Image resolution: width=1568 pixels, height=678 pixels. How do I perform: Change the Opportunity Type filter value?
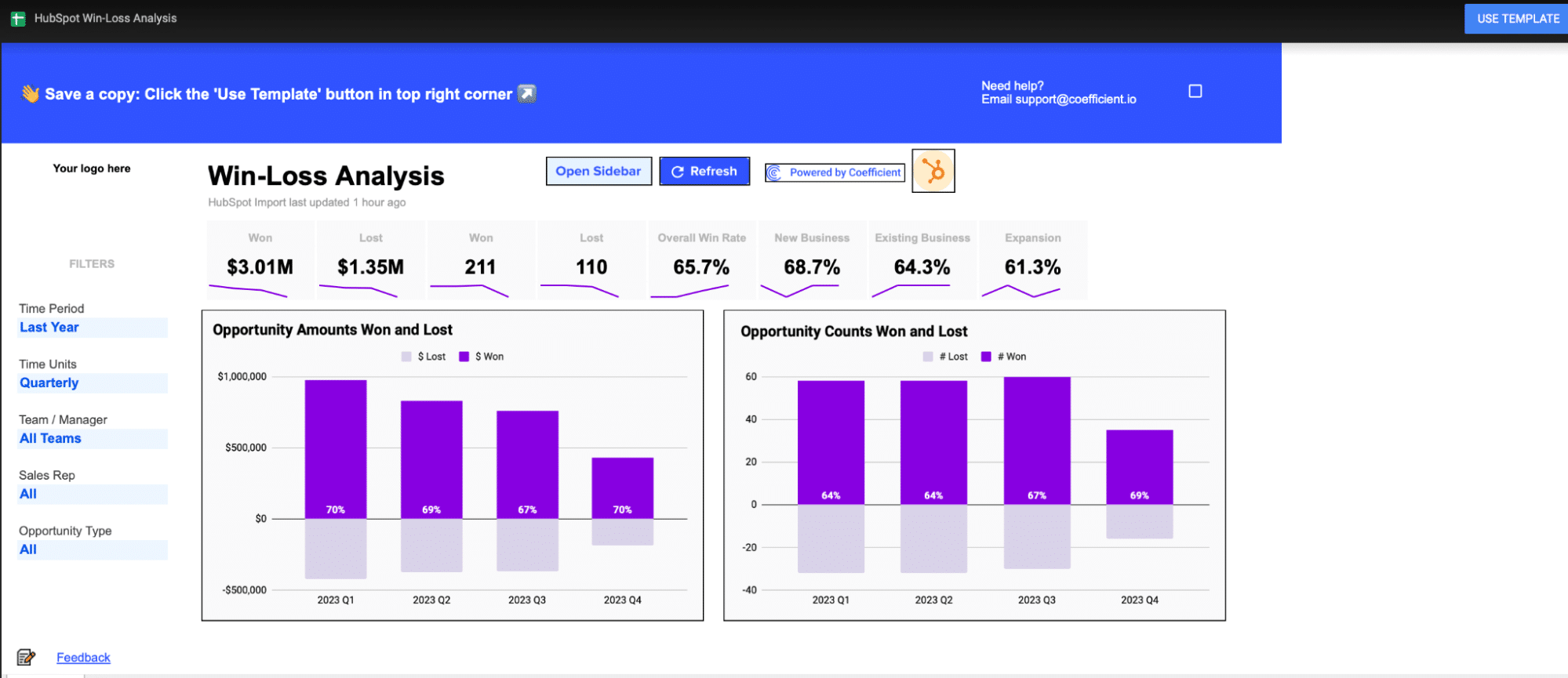[x=93, y=550]
